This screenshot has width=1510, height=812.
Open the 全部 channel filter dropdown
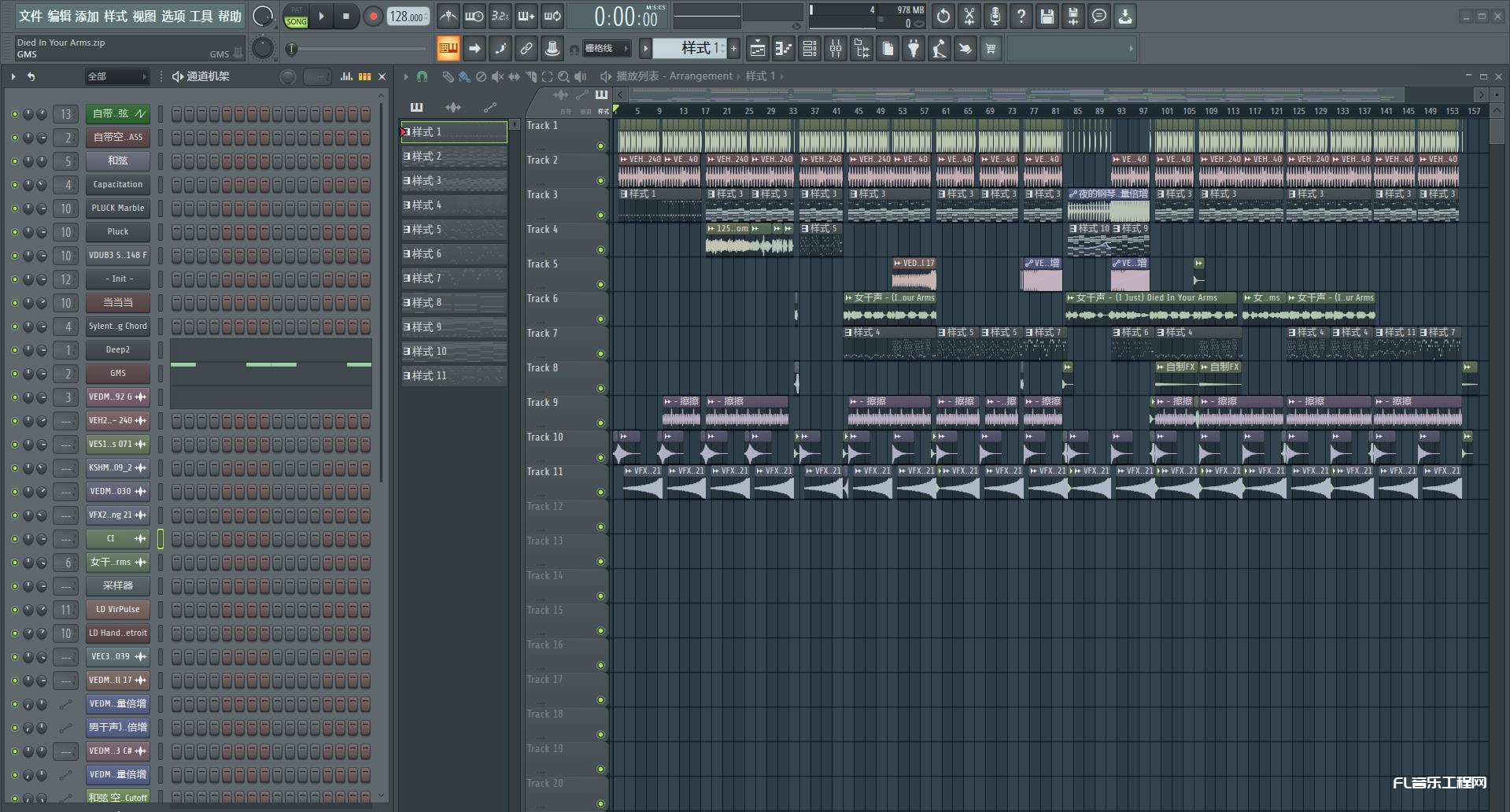117,76
